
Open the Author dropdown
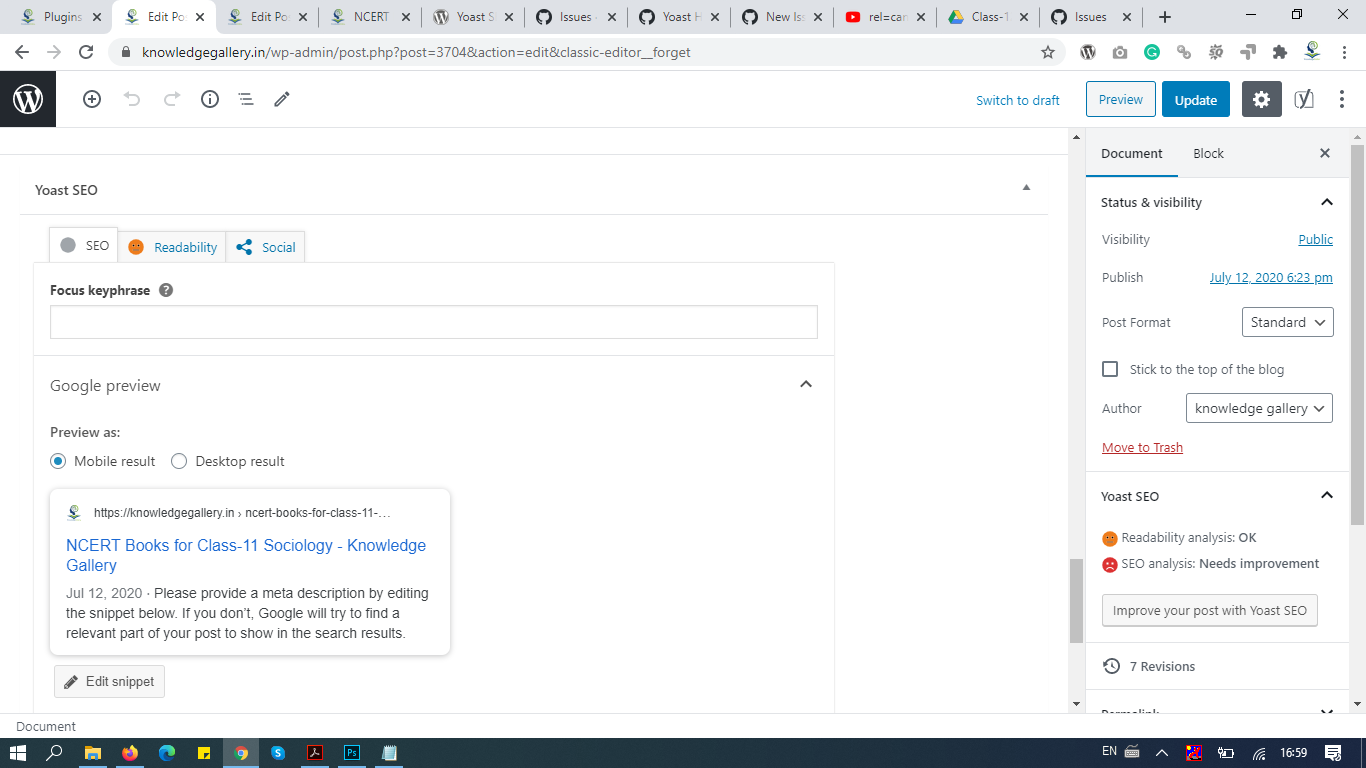[x=1259, y=408]
